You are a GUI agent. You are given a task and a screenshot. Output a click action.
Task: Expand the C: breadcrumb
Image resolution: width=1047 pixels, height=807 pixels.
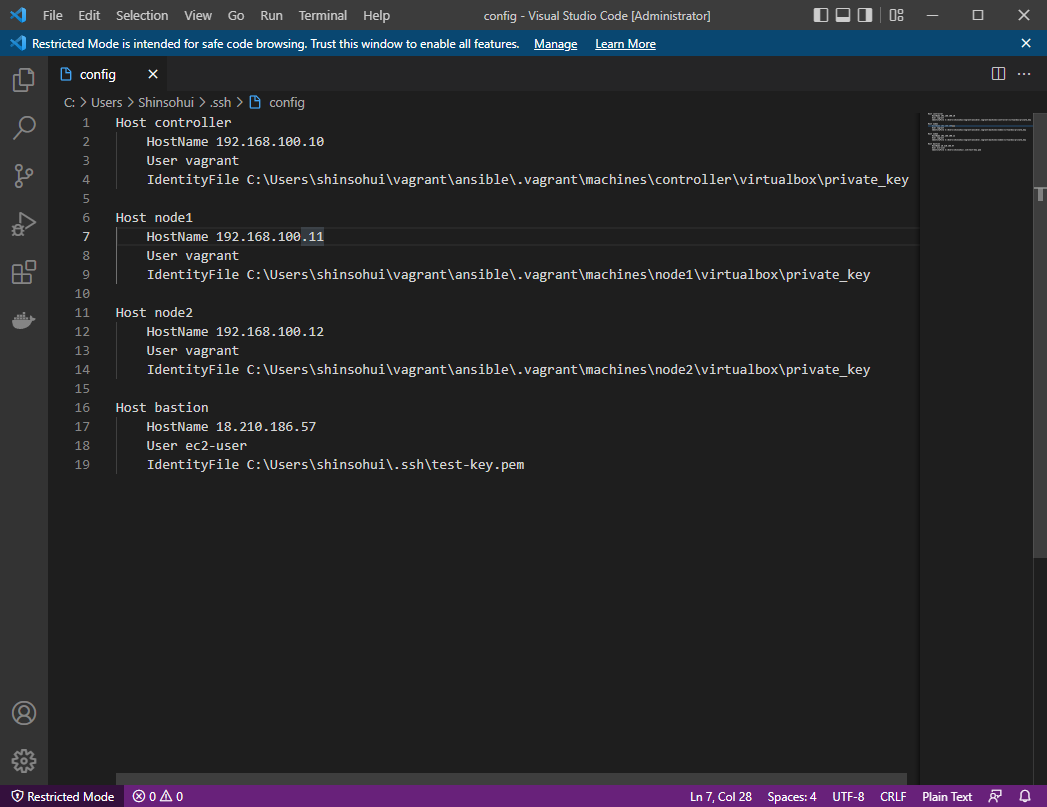(69, 102)
